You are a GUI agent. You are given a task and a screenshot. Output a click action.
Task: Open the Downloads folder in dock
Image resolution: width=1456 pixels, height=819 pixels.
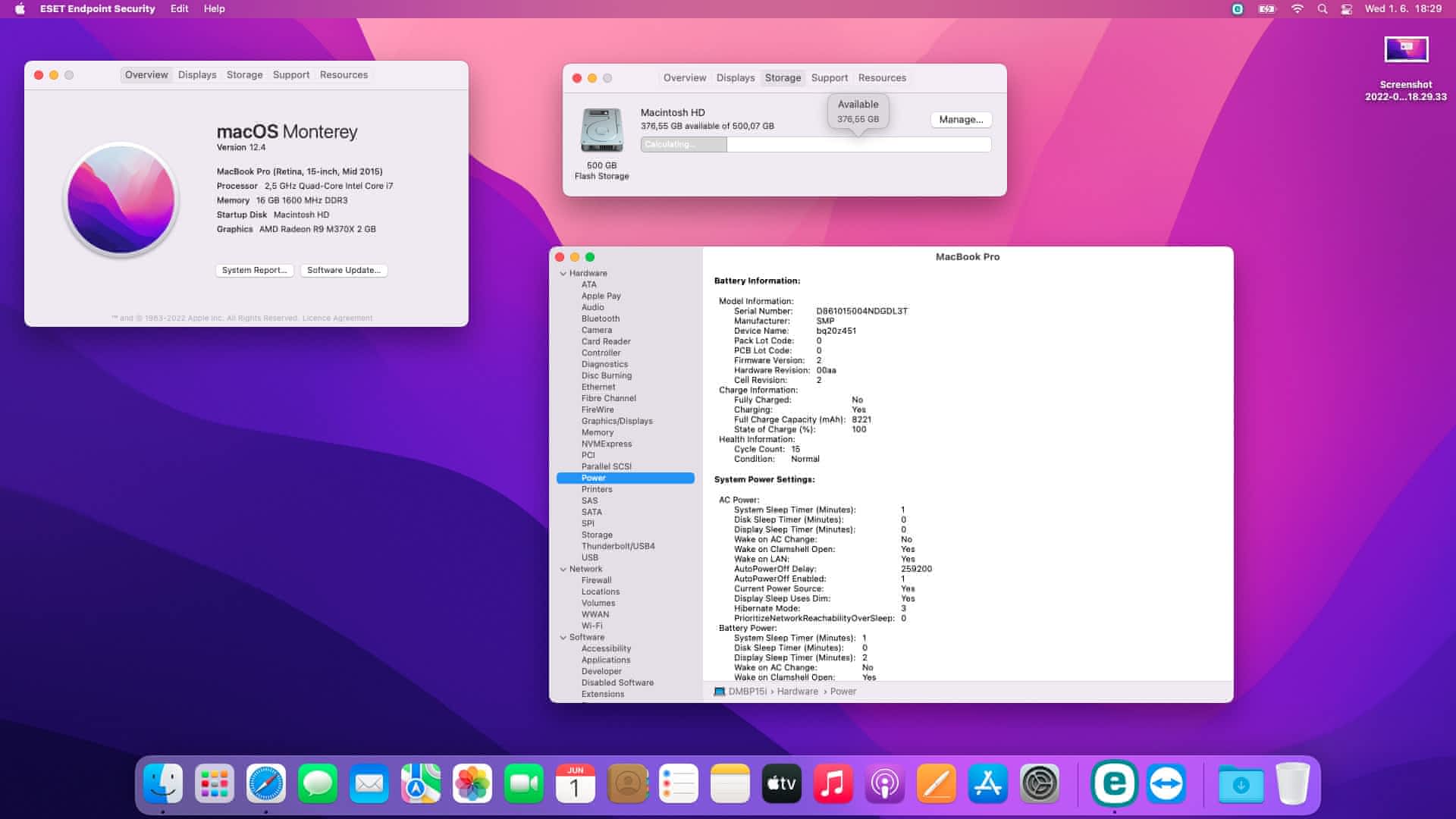pyautogui.click(x=1241, y=783)
